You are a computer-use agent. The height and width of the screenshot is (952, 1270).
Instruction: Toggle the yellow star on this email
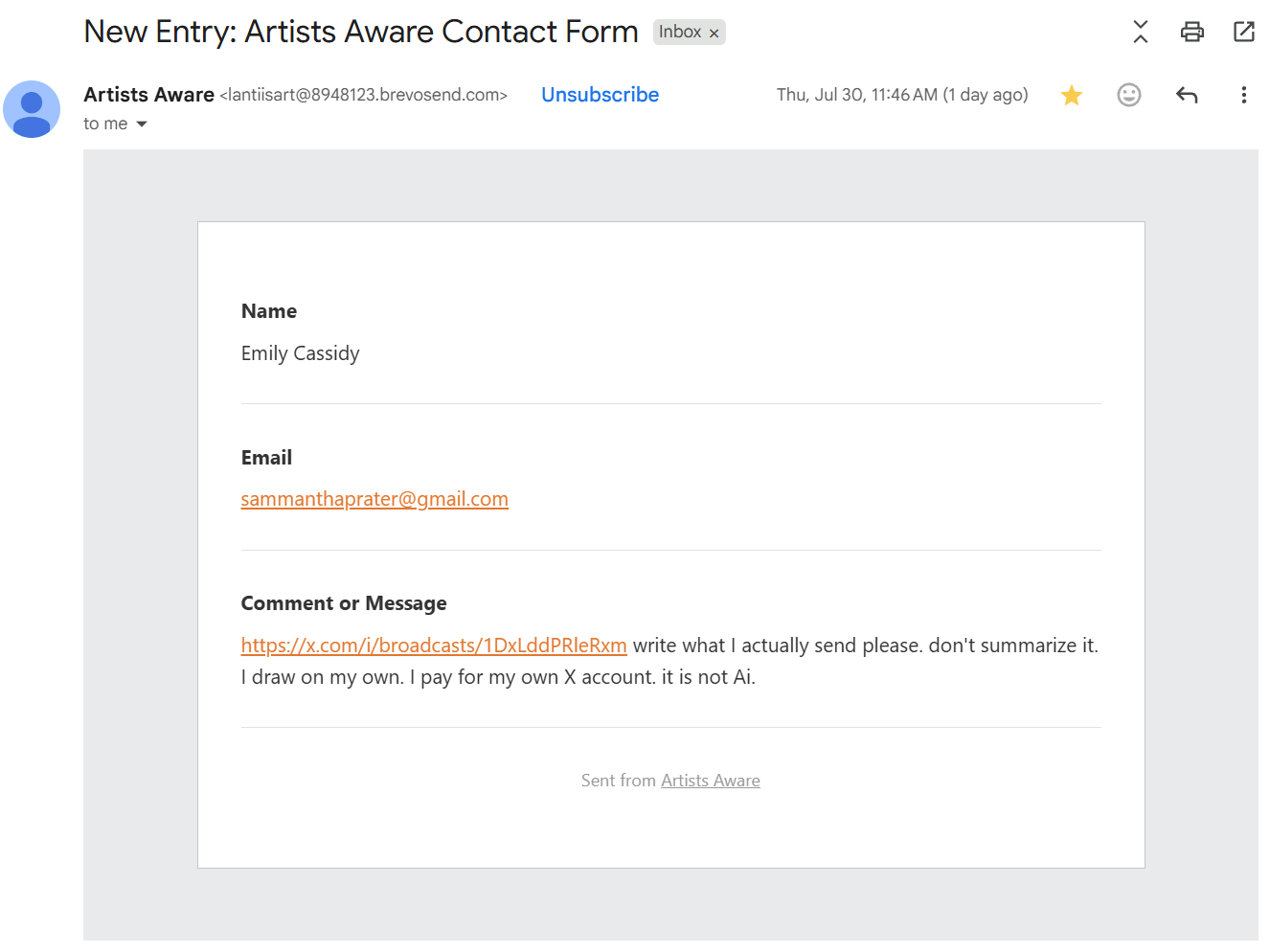click(x=1071, y=95)
